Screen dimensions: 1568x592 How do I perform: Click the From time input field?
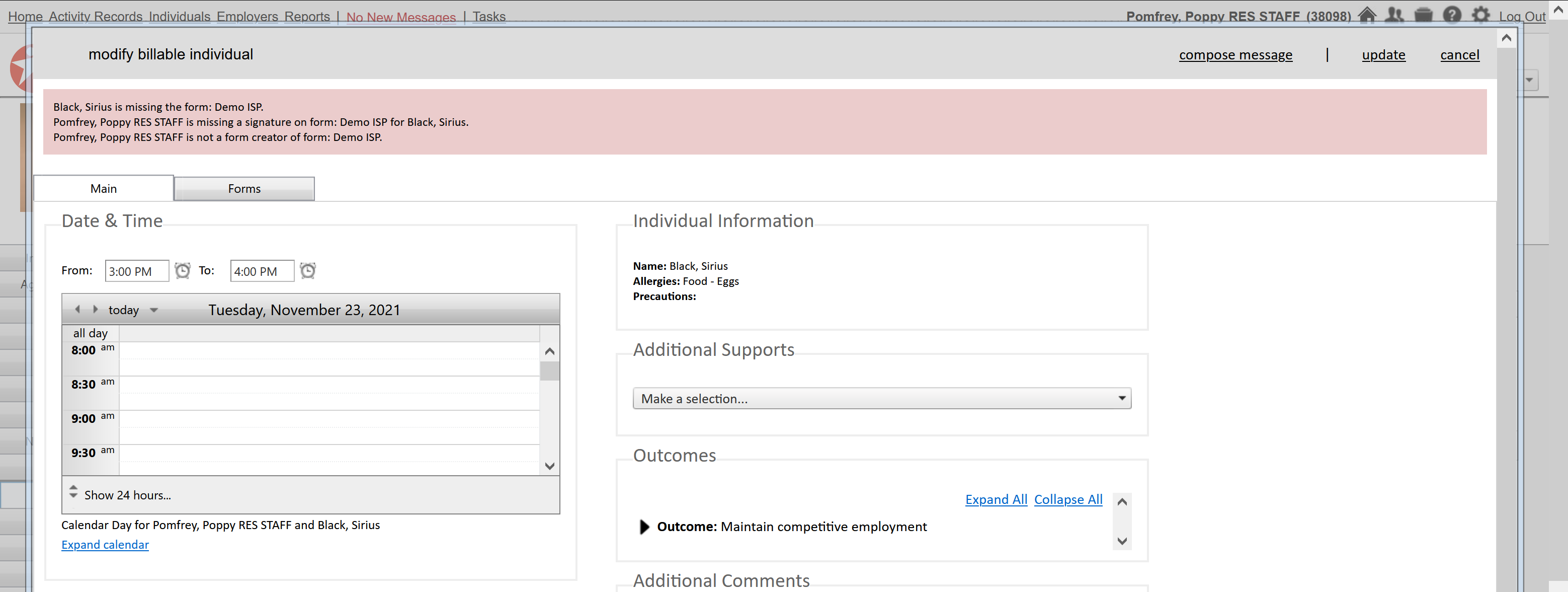[x=137, y=271]
